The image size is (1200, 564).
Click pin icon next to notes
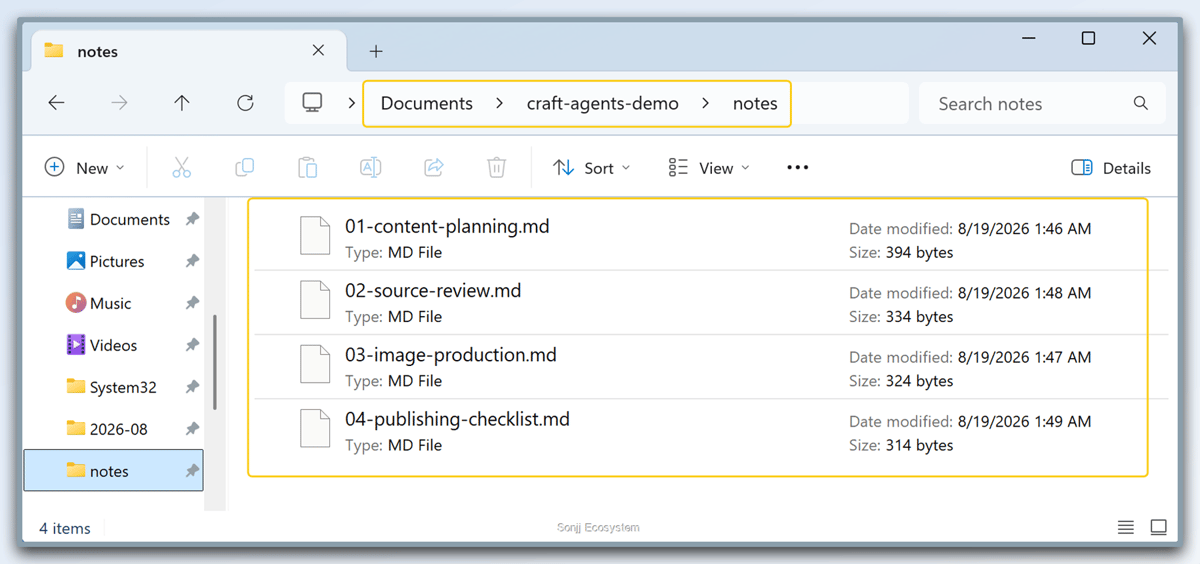(192, 471)
